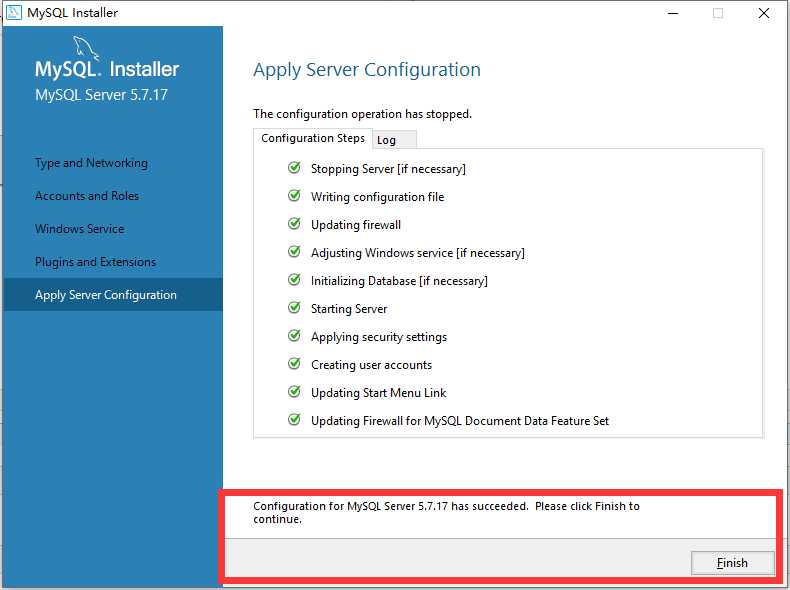
Task: Click MySQL Installer title bar app icon
Action: (14, 13)
